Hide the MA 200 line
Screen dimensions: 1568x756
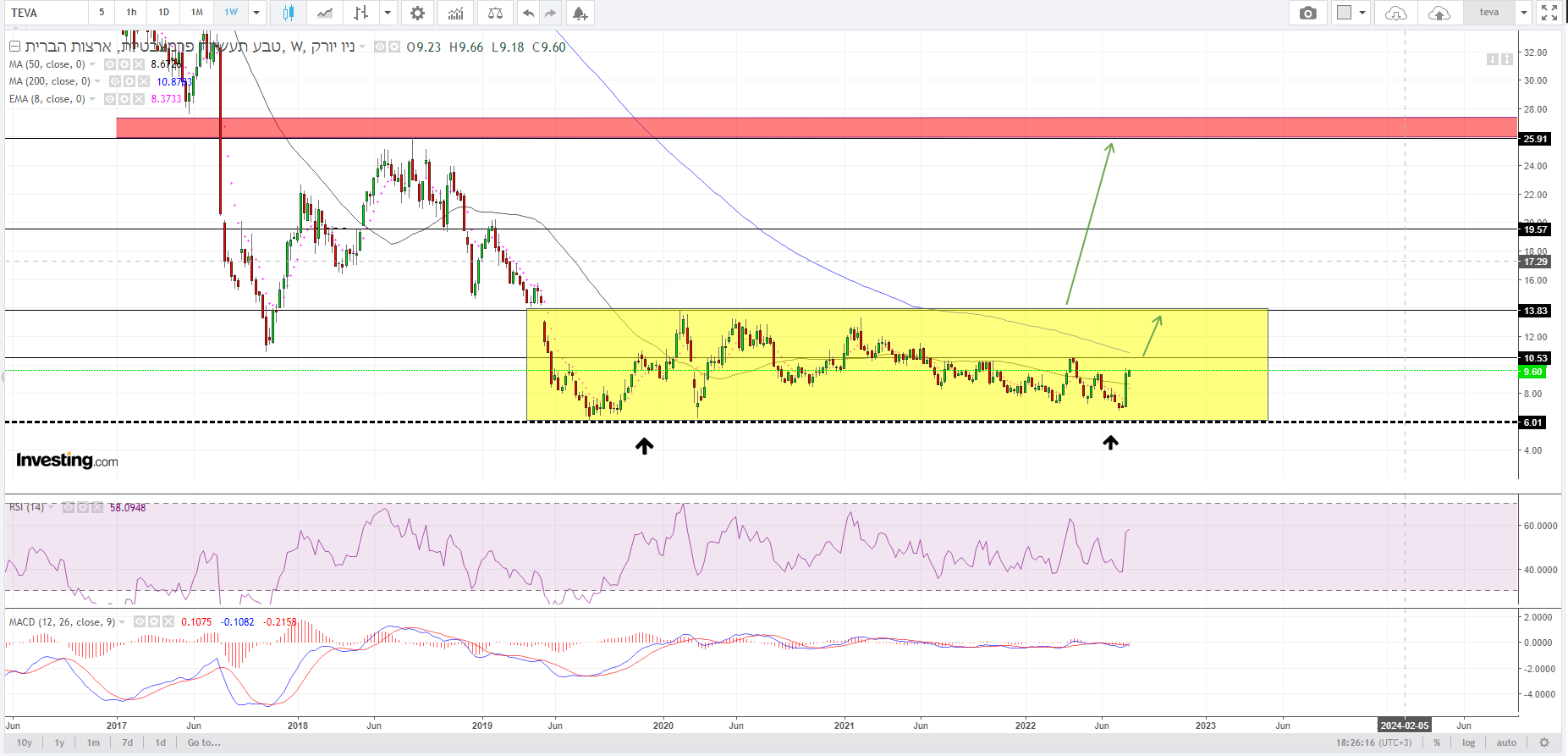pyautogui.click(x=115, y=81)
